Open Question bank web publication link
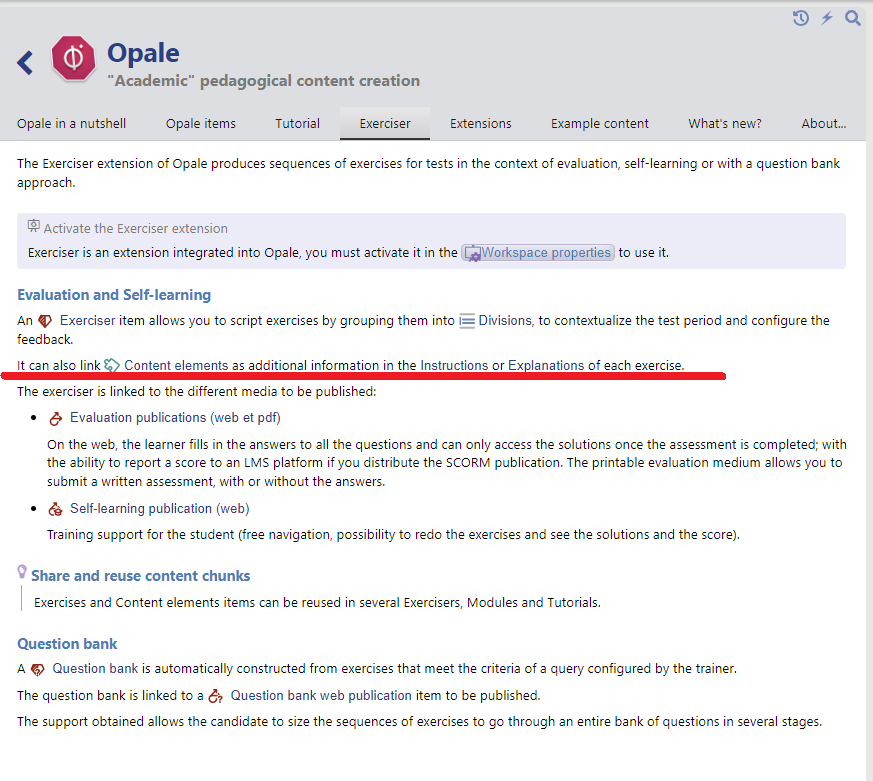Image resolution: width=873 pixels, height=781 pixels. pos(321,696)
